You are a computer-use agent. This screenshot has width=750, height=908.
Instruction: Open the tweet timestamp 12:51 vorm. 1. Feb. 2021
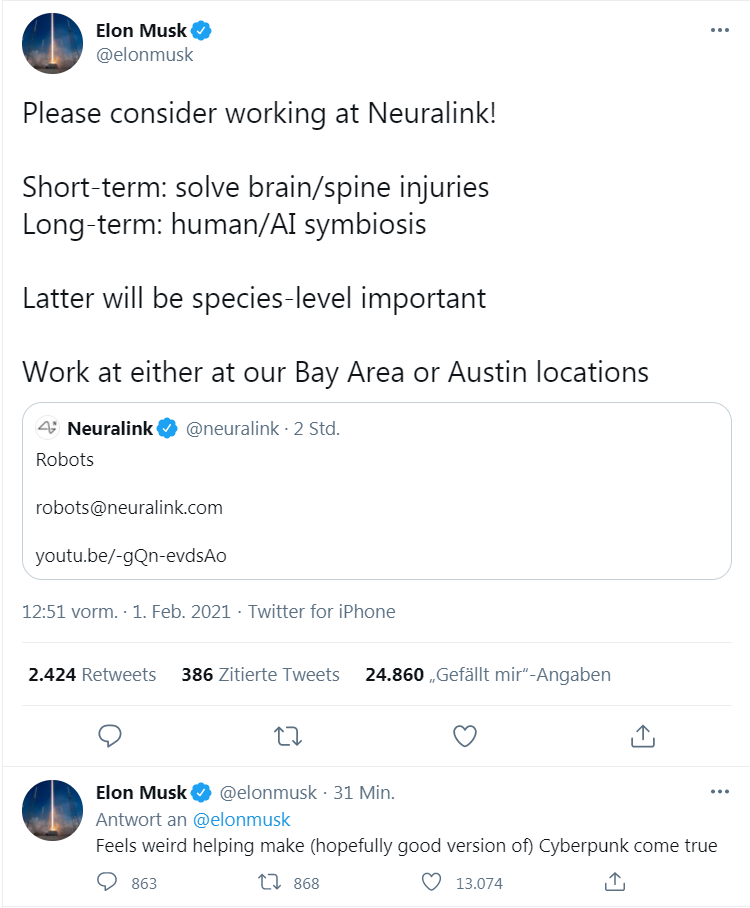click(x=126, y=612)
